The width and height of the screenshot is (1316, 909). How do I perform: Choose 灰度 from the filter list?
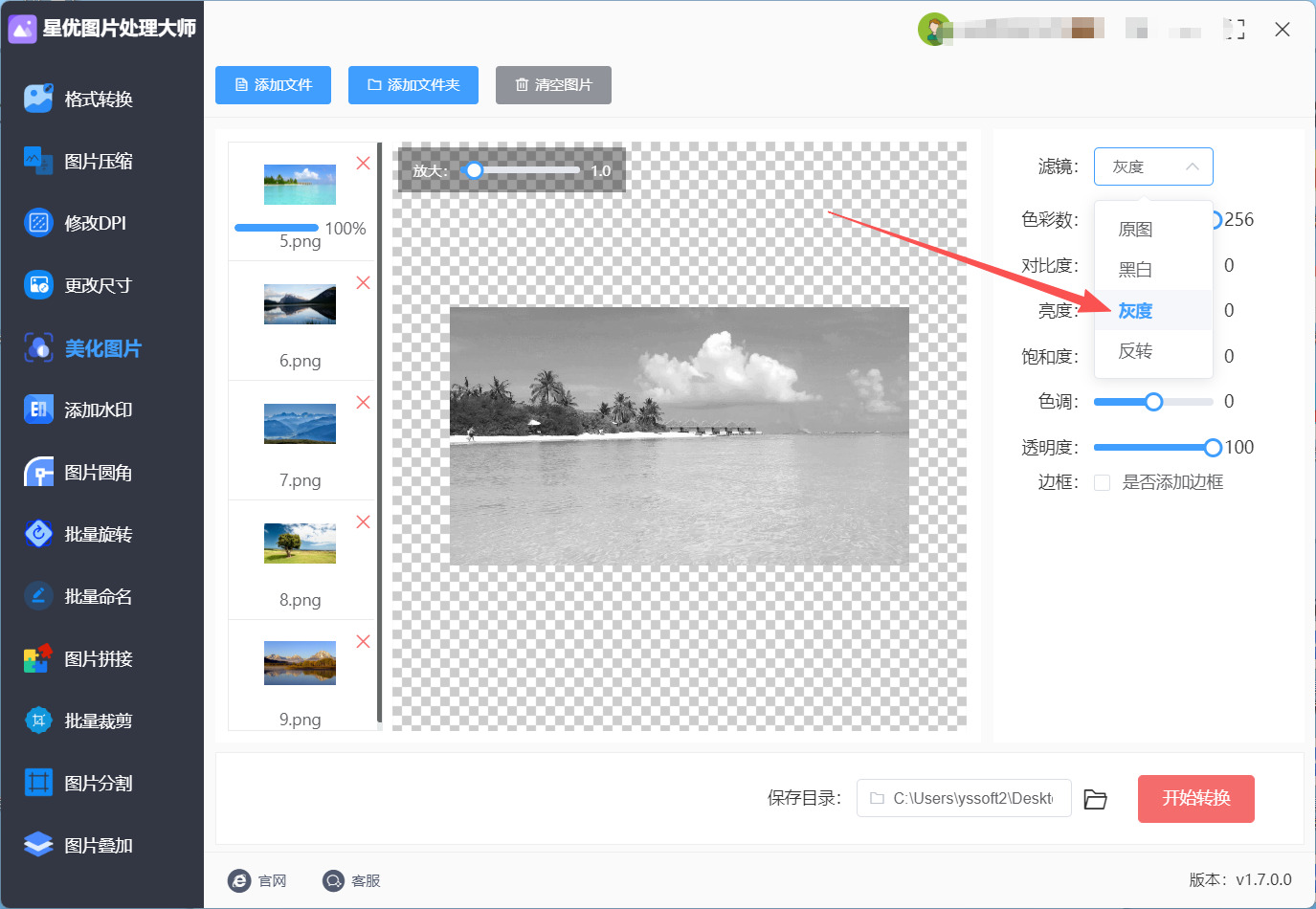1153,310
